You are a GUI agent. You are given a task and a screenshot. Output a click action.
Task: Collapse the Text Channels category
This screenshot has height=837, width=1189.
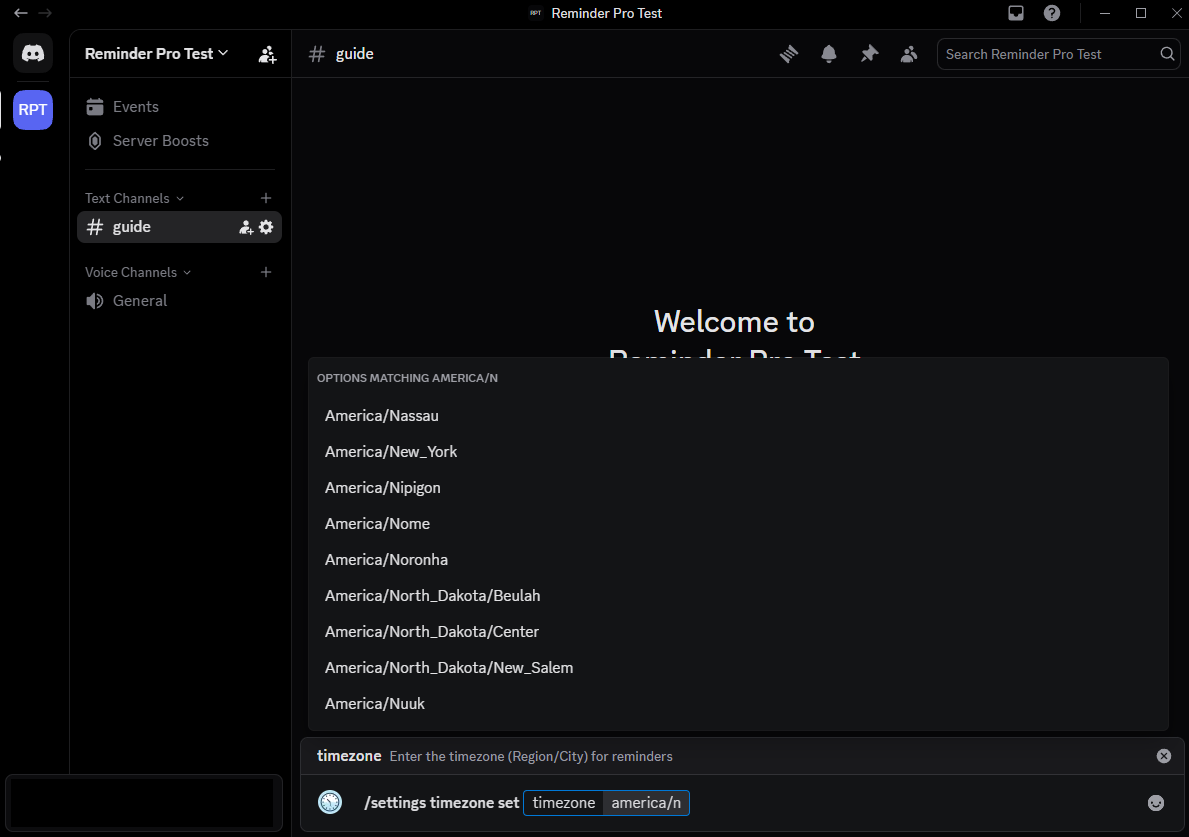(x=134, y=198)
